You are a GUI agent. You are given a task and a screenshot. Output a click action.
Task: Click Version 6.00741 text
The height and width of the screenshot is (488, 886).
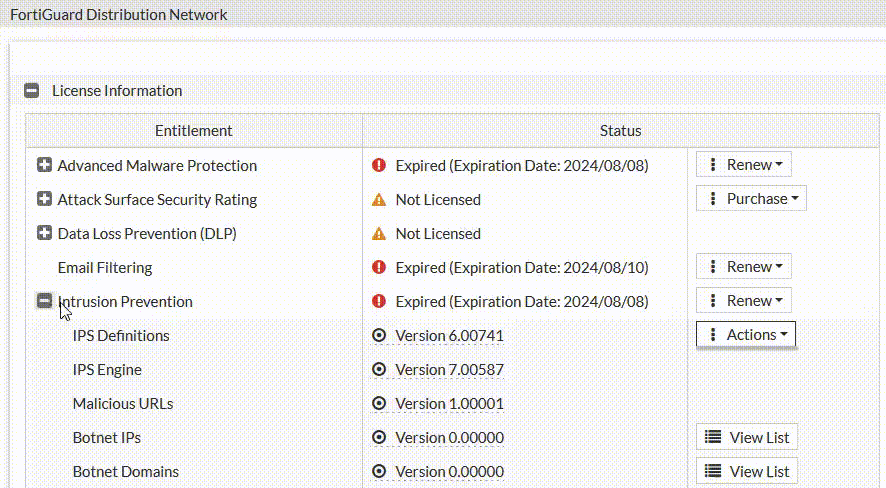click(x=449, y=336)
